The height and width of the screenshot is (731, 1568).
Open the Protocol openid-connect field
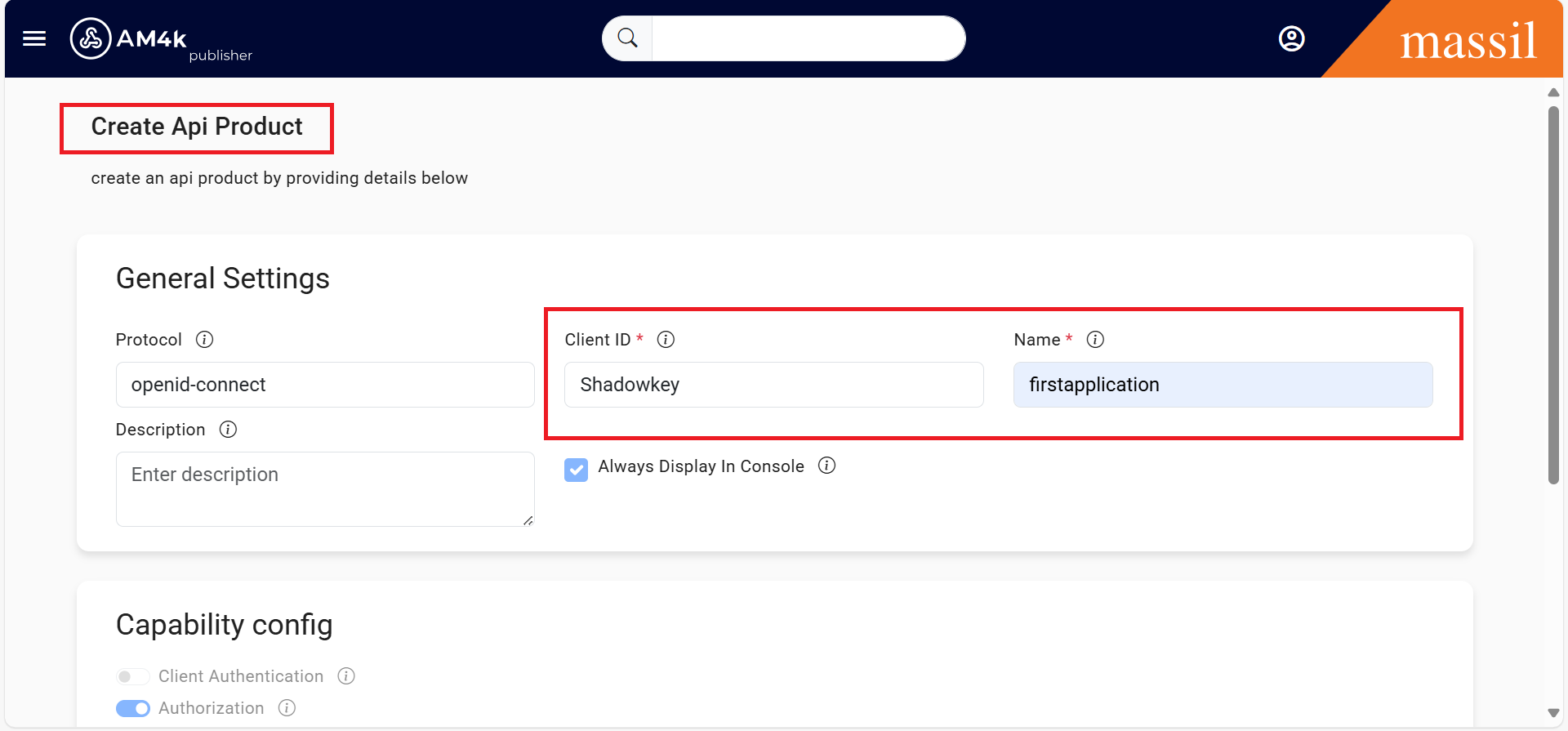pyautogui.click(x=325, y=385)
